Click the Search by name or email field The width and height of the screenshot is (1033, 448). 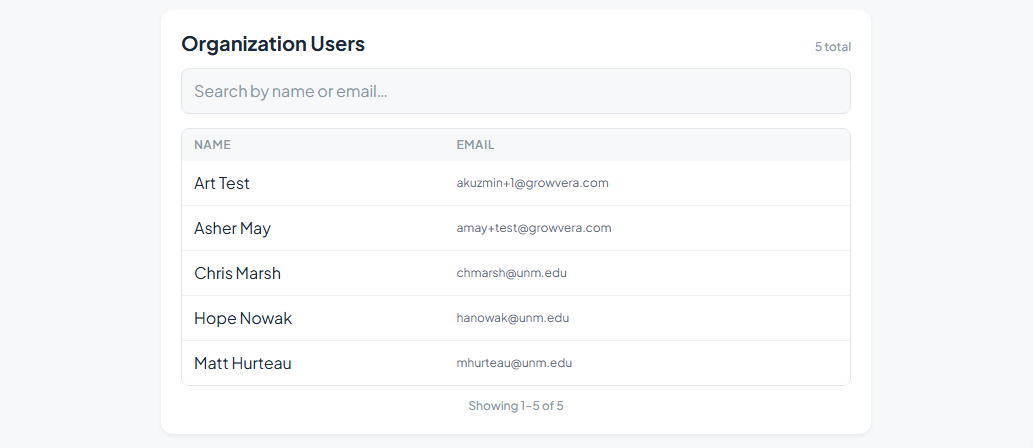point(516,91)
